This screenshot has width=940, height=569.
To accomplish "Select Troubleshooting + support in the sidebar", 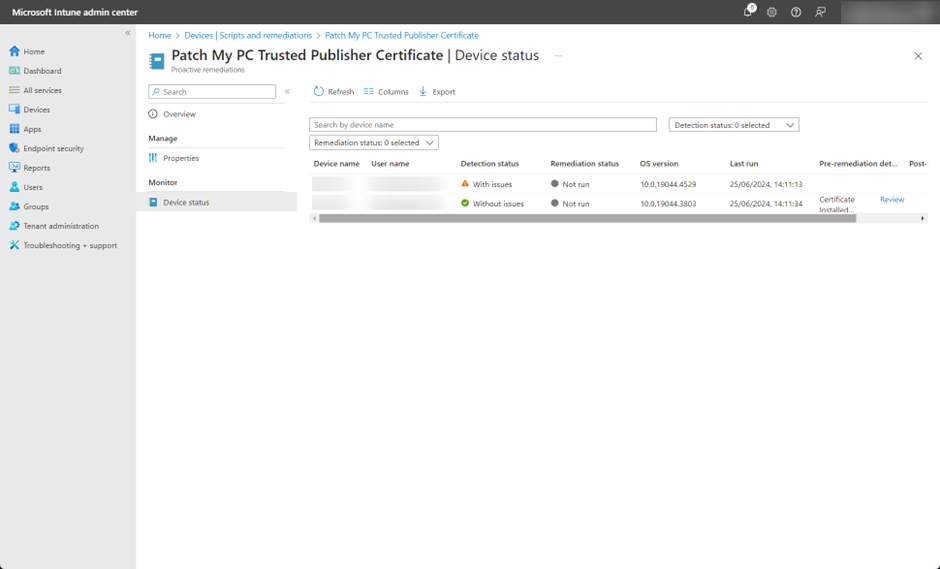I will (x=69, y=245).
